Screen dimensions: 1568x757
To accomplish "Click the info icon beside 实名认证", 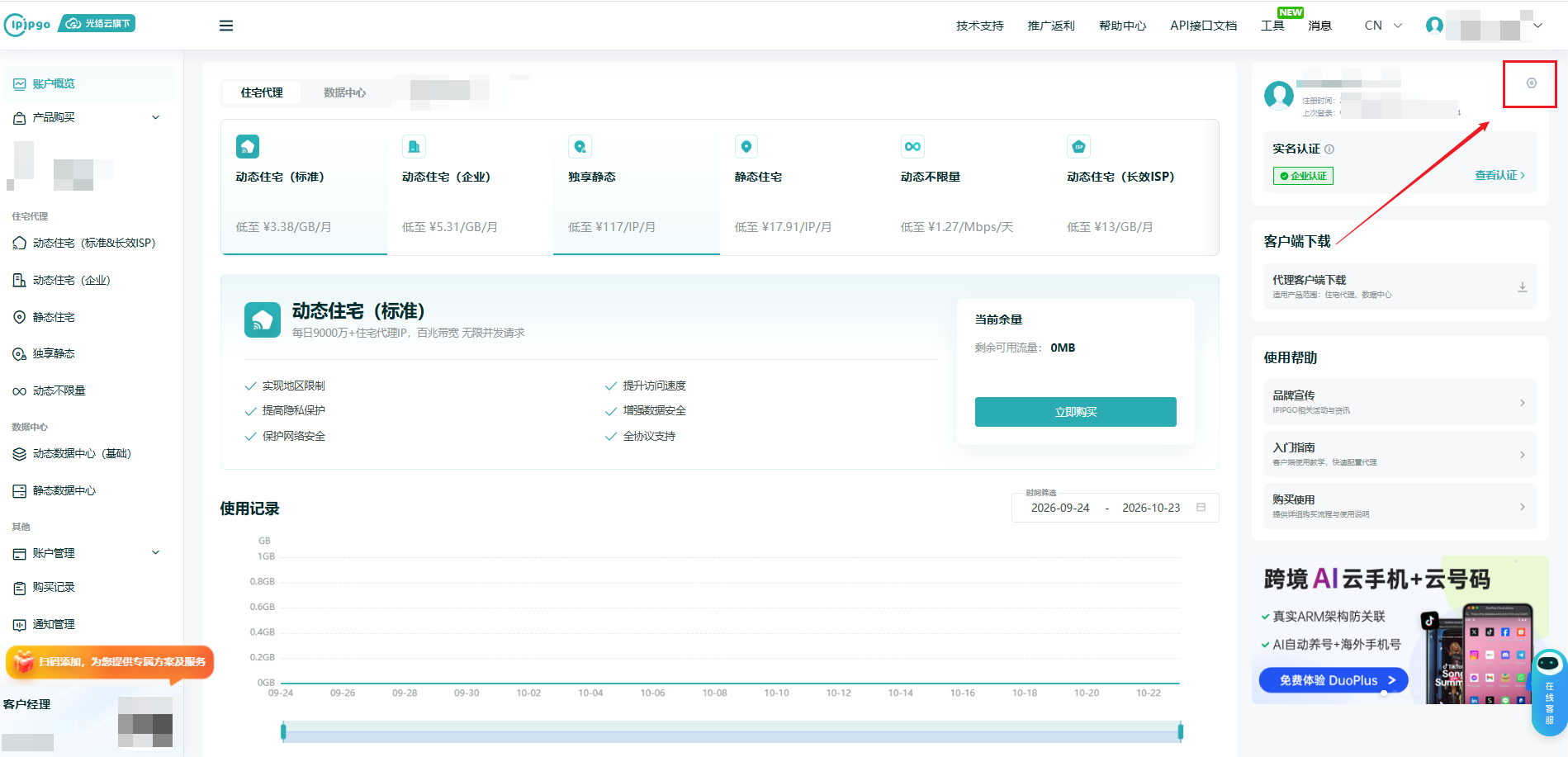I will coord(1329,149).
